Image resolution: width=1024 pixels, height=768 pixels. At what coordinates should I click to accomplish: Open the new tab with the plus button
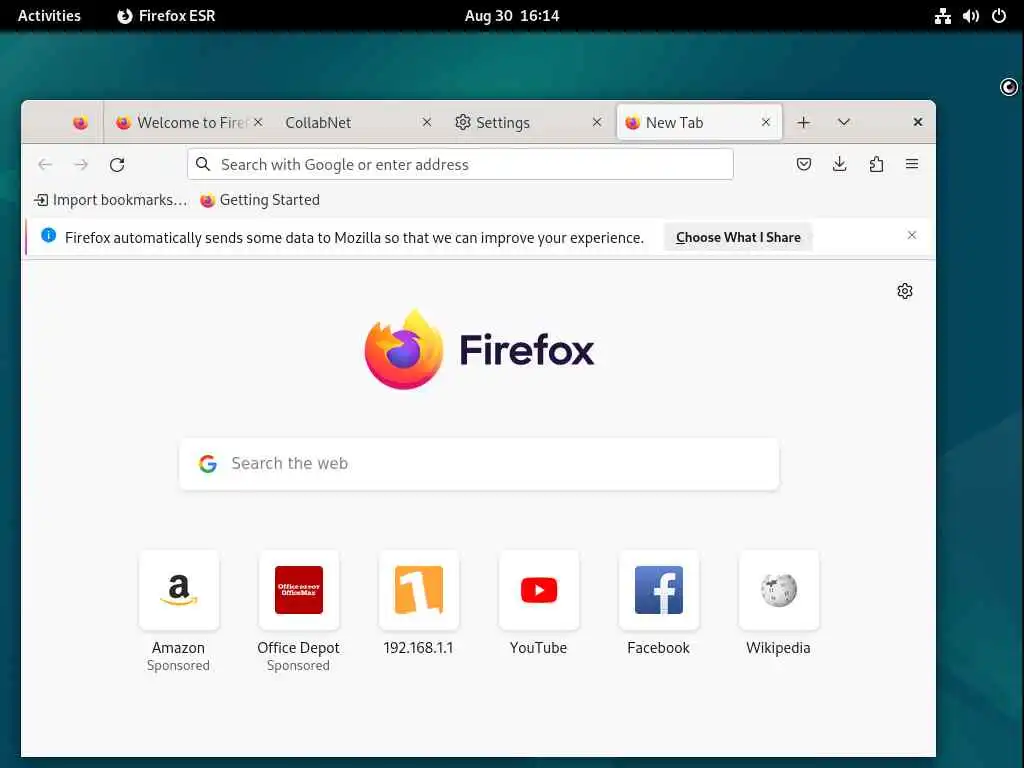click(804, 122)
